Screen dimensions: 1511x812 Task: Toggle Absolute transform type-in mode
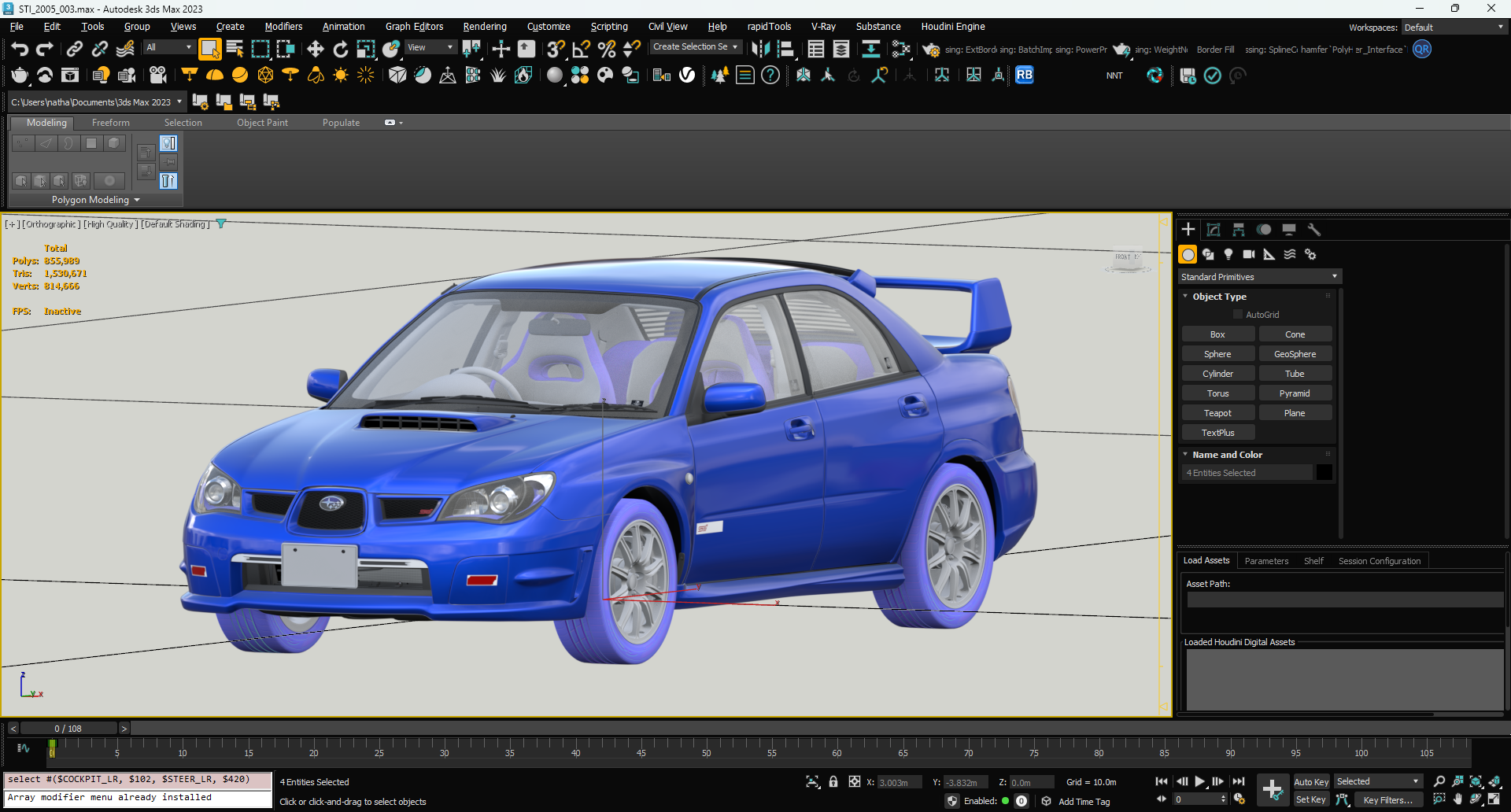click(x=854, y=782)
